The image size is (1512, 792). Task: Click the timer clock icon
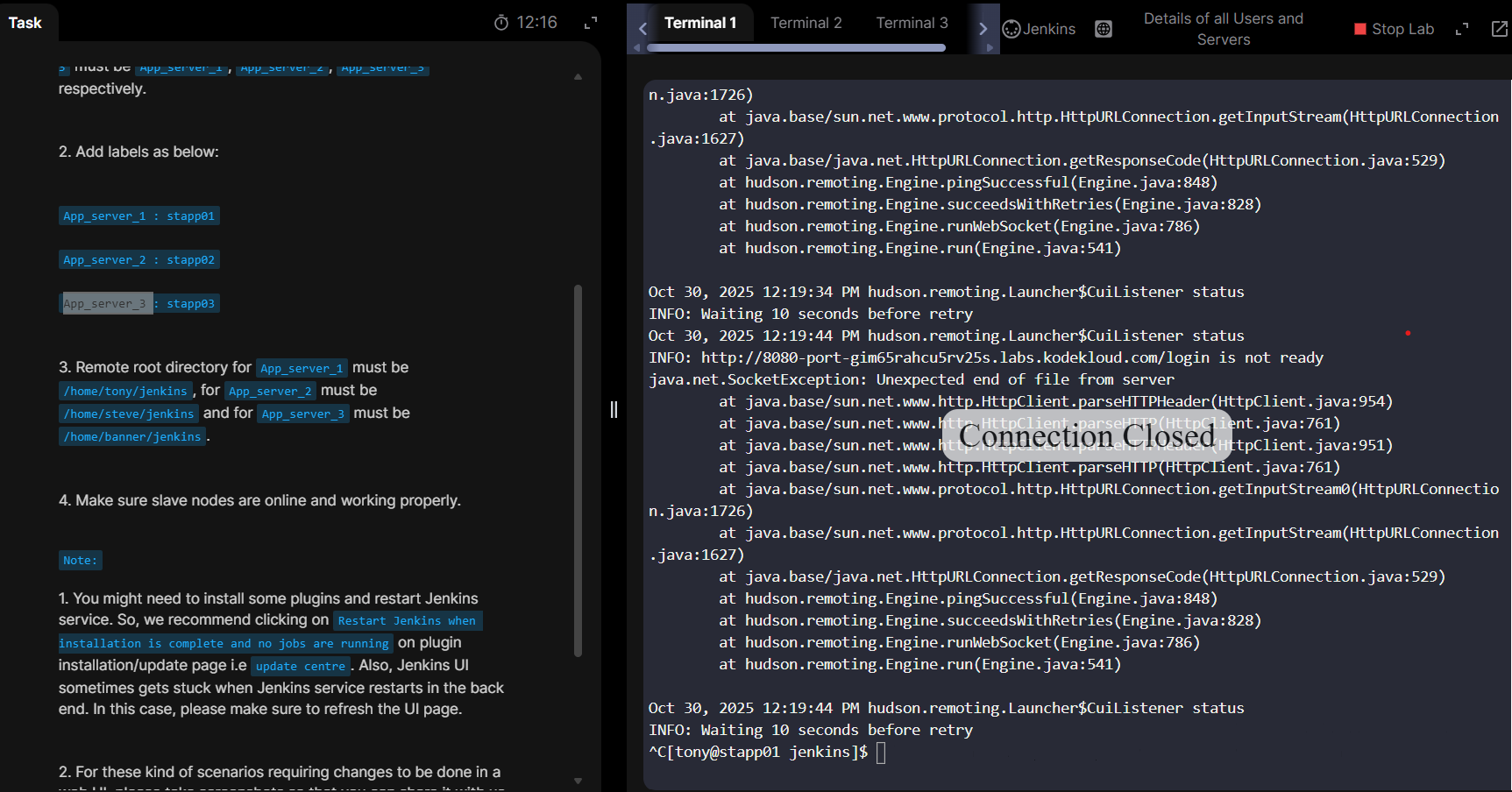(x=501, y=23)
